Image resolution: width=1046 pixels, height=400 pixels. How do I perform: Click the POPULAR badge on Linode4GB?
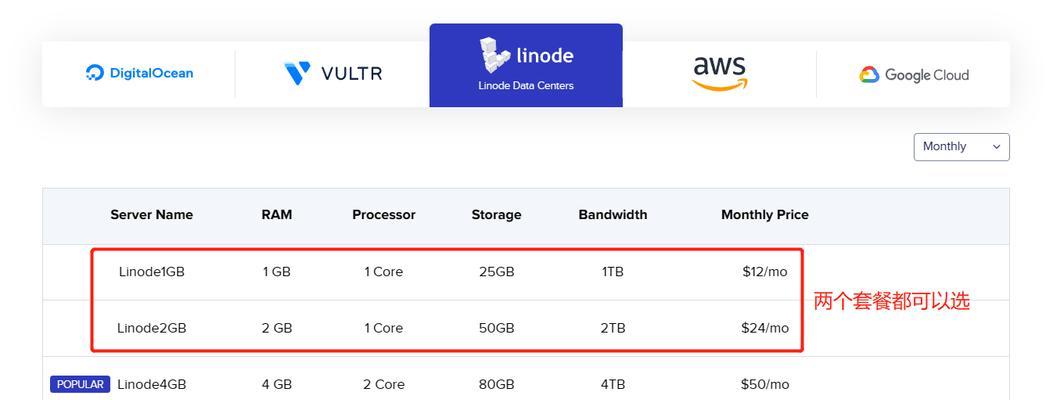coord(80,384)
